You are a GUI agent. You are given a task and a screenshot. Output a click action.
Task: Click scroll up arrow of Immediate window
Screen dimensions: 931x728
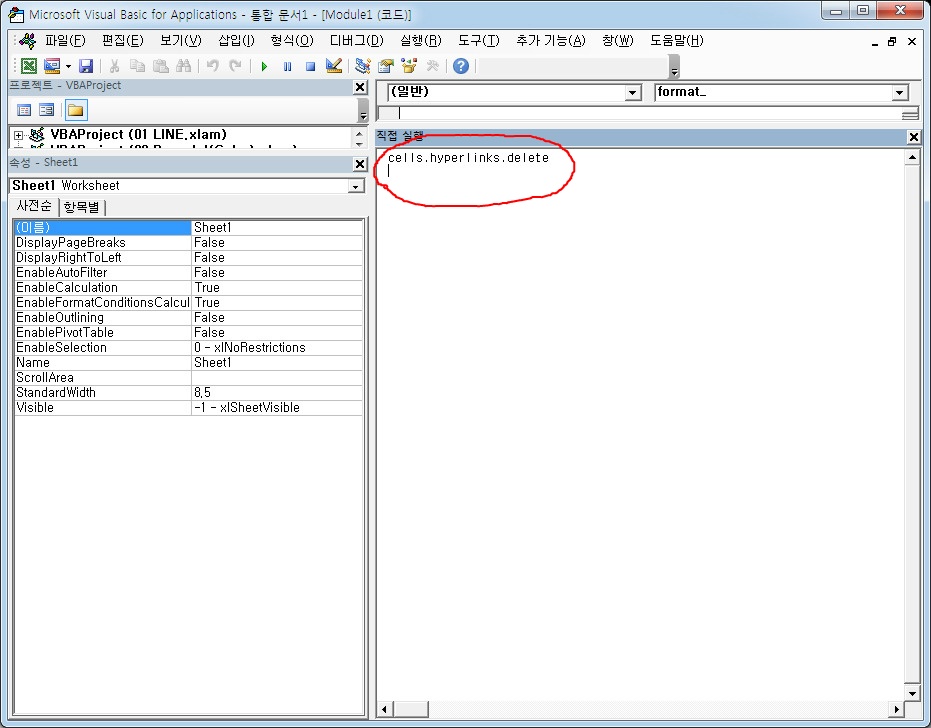point(912,157)
